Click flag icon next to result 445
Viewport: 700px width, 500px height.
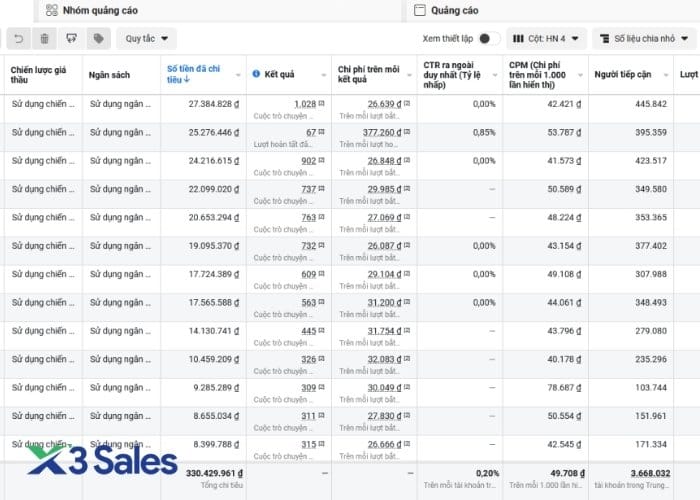tap(321, 330)
